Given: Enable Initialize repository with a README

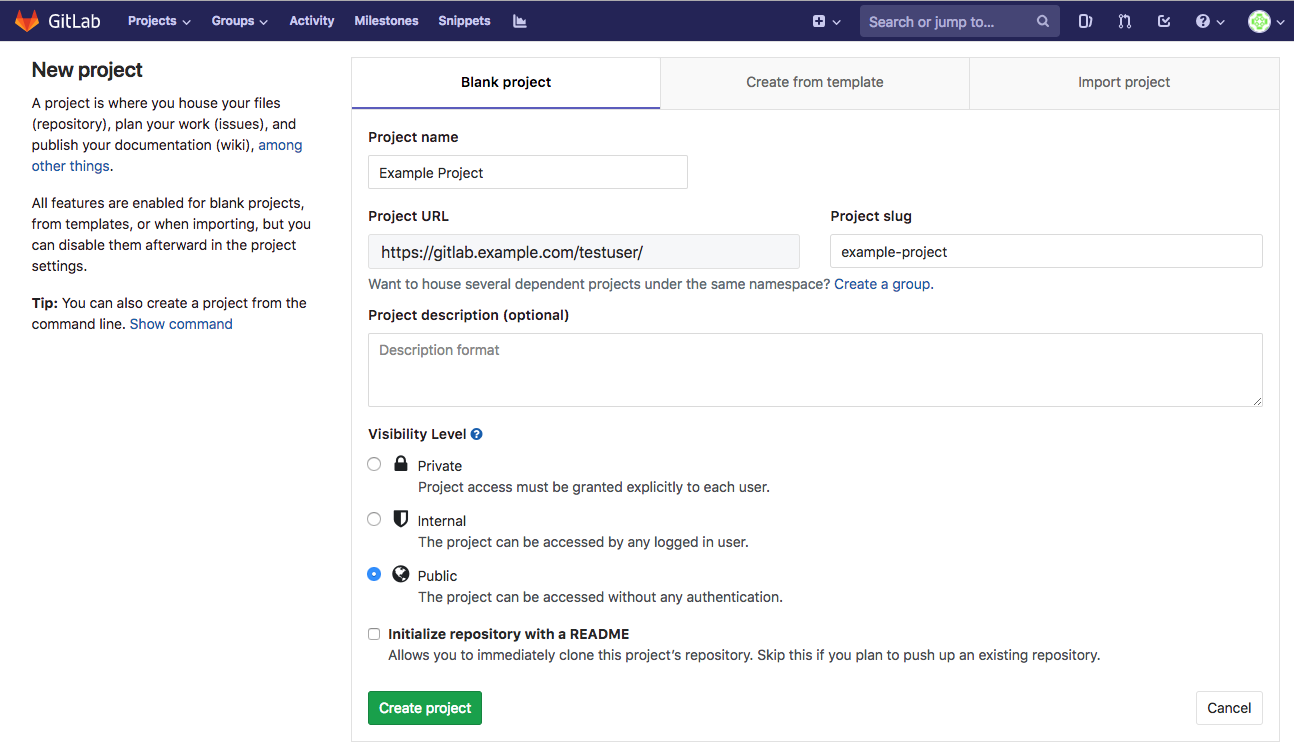Looking at the screenshot, I should pyautogui.click(x=373, y=634).
